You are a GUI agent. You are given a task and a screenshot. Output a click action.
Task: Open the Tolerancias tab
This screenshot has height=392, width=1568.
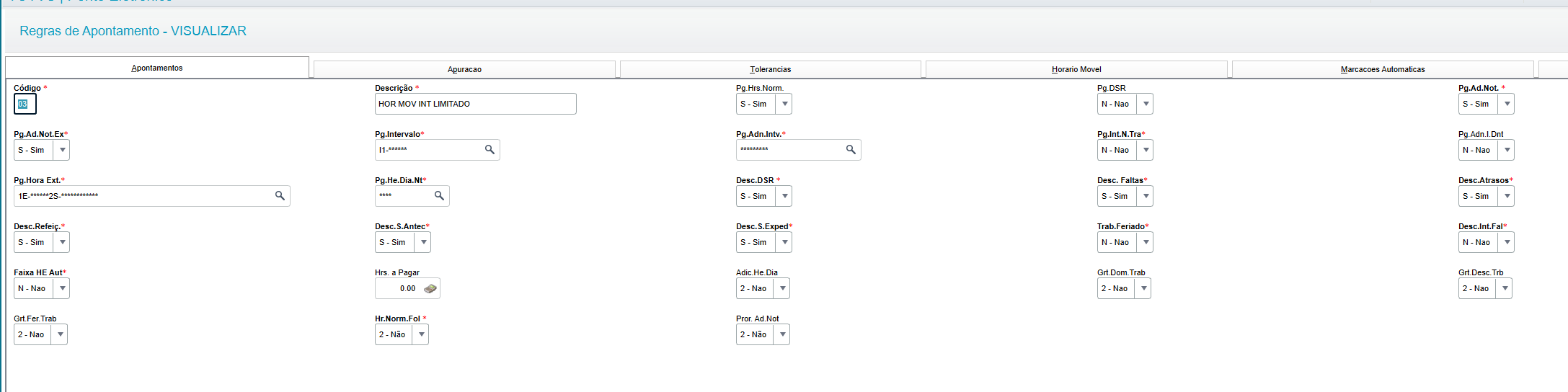point(770,69)
